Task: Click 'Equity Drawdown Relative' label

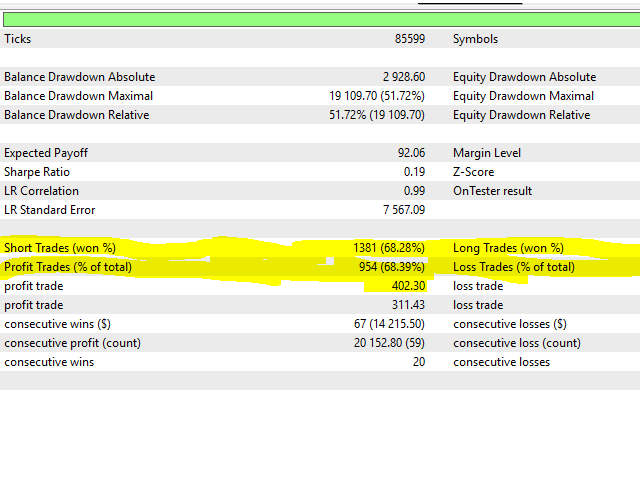Action: (x=522, y=115)
